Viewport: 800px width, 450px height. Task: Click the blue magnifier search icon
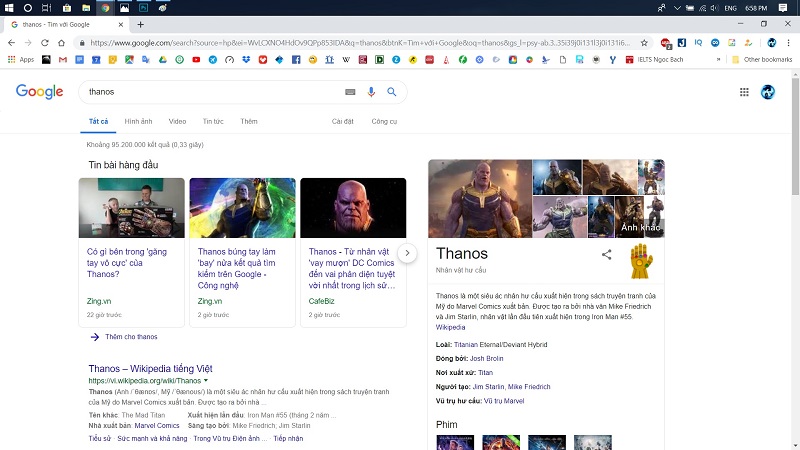392,92
